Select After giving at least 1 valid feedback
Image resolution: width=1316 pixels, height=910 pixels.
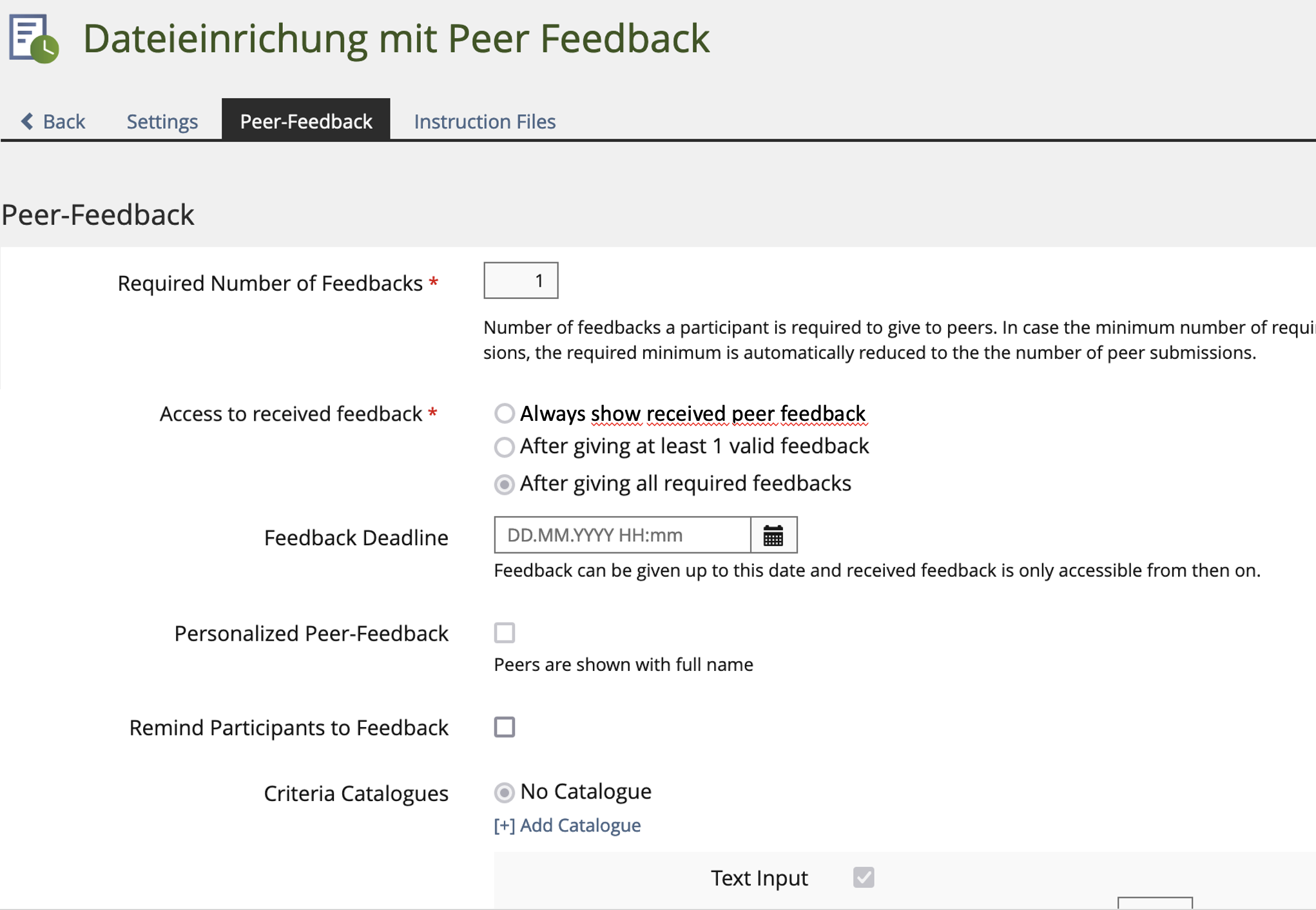pos(505,447)
